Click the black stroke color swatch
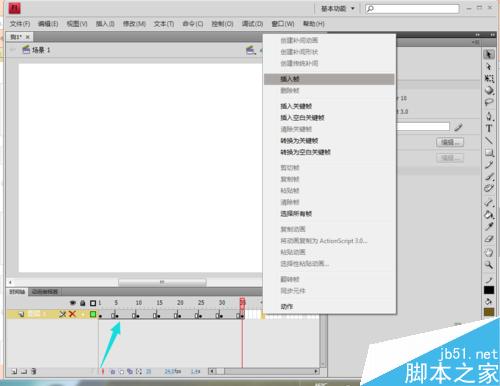Screen dimensions: 500x386 [x=489, y=290]
